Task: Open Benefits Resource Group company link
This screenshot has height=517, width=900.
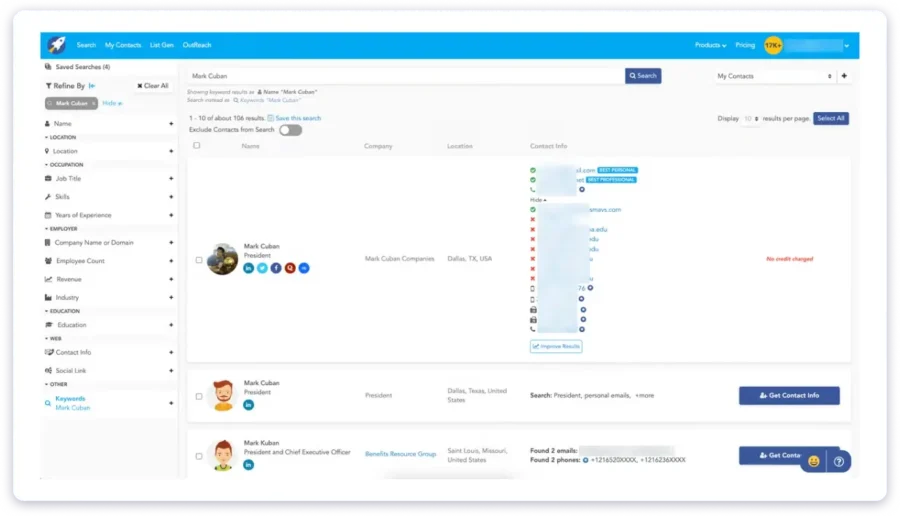Action: tap(401, 454)
